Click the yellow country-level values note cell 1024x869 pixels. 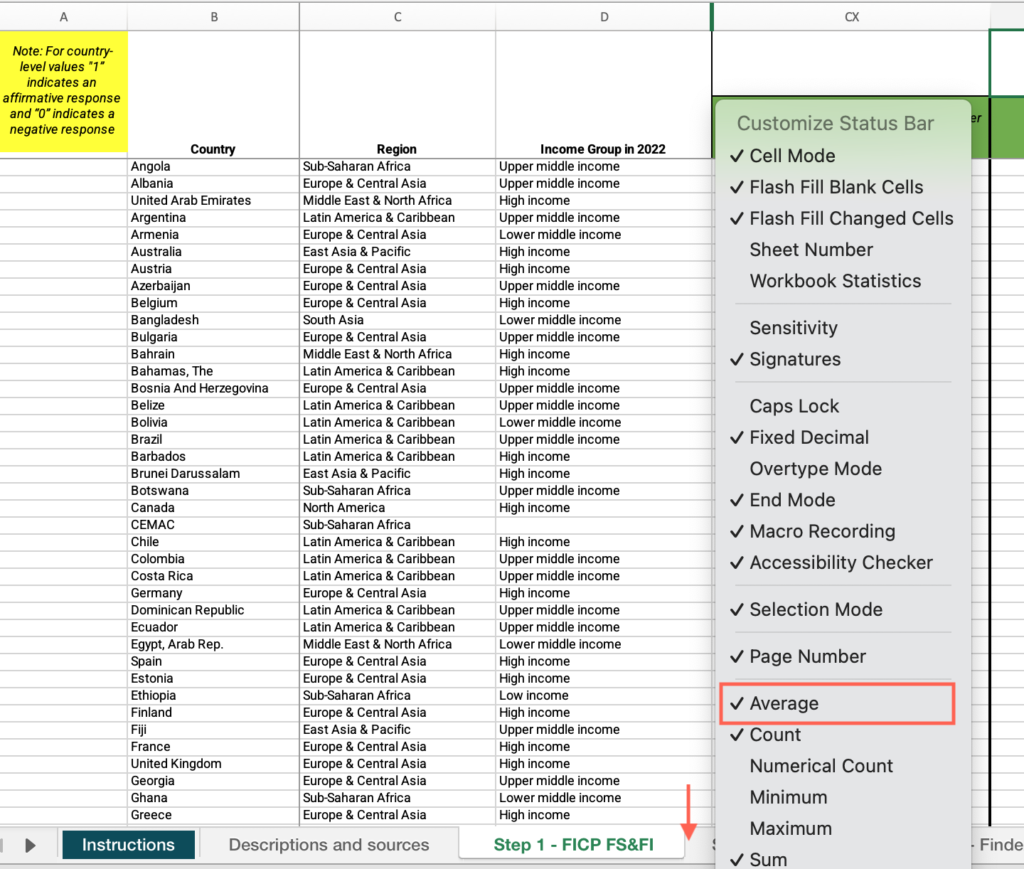(x=63, y=91)
